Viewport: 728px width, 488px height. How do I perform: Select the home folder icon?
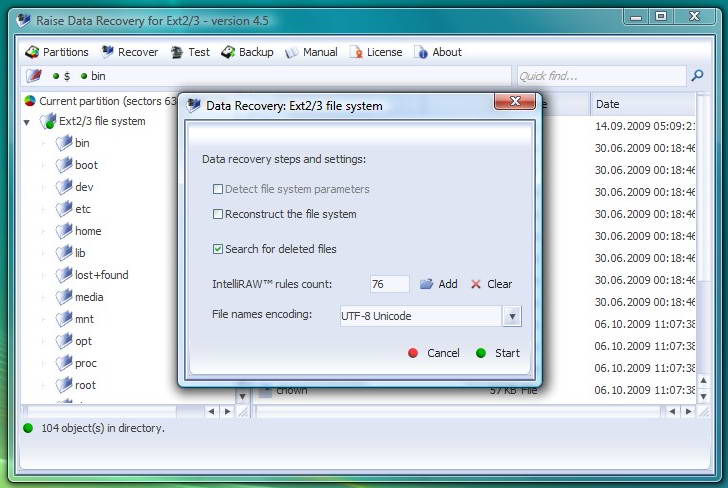coord(64,231)
